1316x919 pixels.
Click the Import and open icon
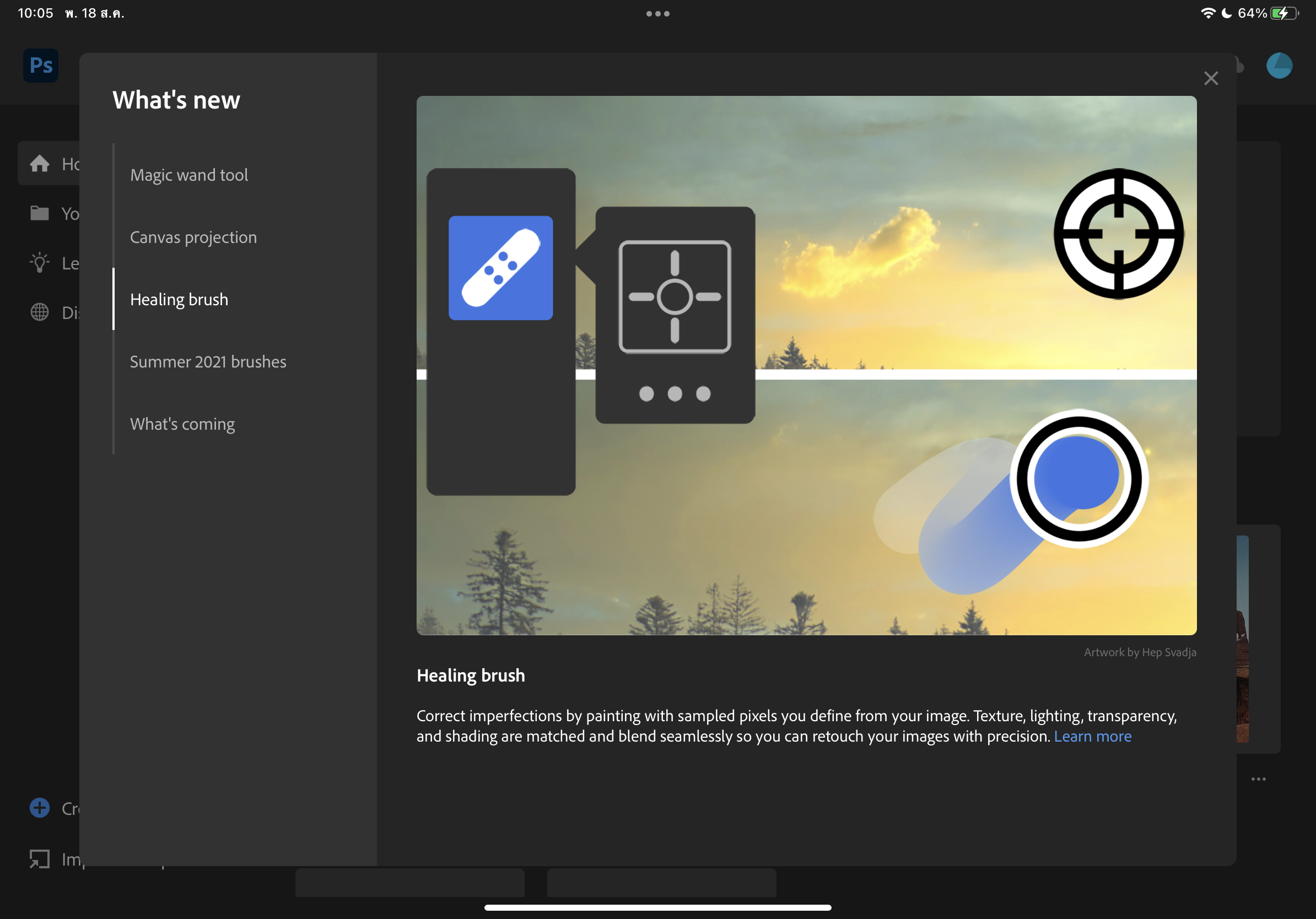pos(40,858)
